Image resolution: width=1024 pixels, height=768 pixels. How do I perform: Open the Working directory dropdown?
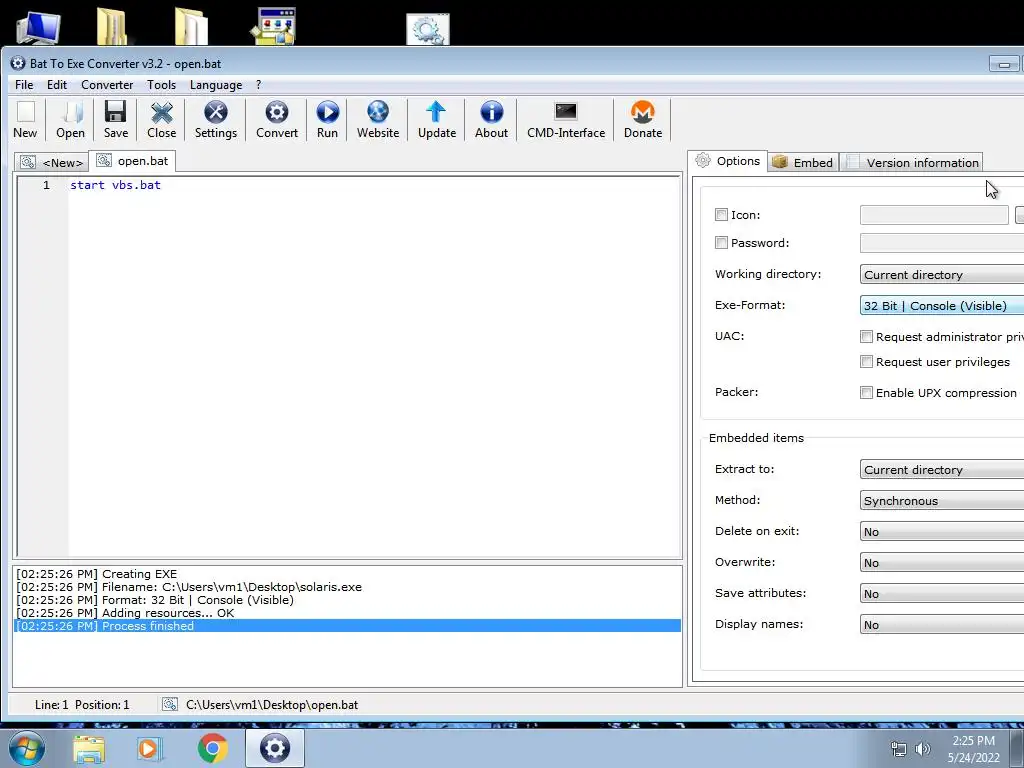click(942, 275)
